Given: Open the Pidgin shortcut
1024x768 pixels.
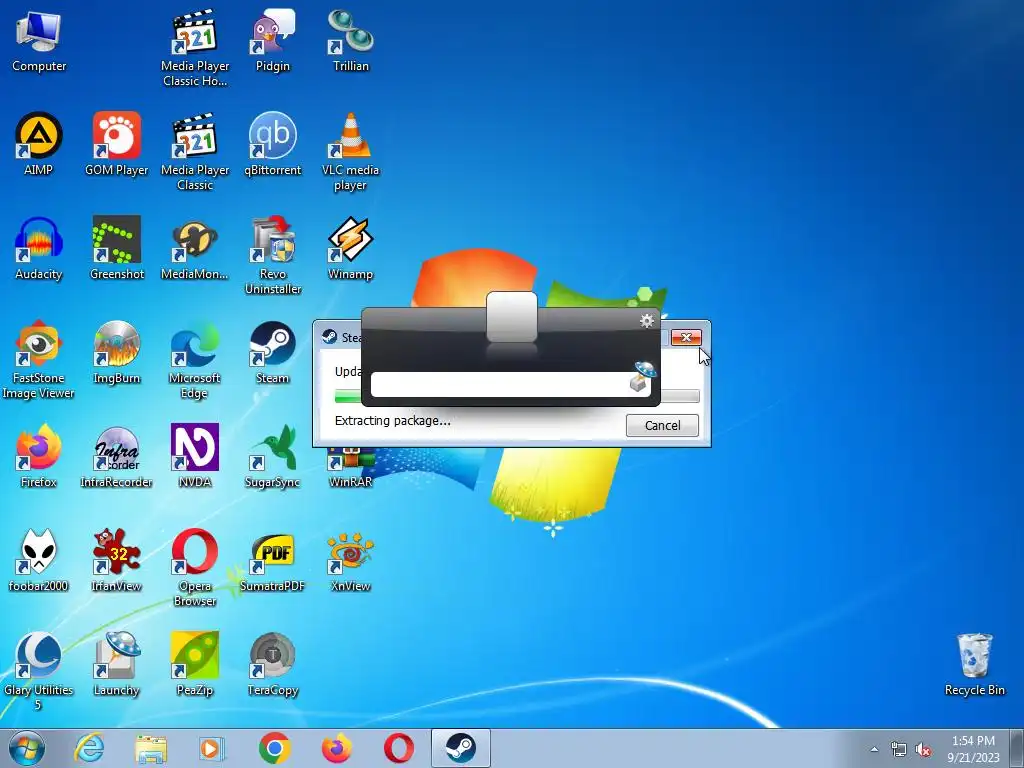Looking at the screenshot, I should click(272, 42).
